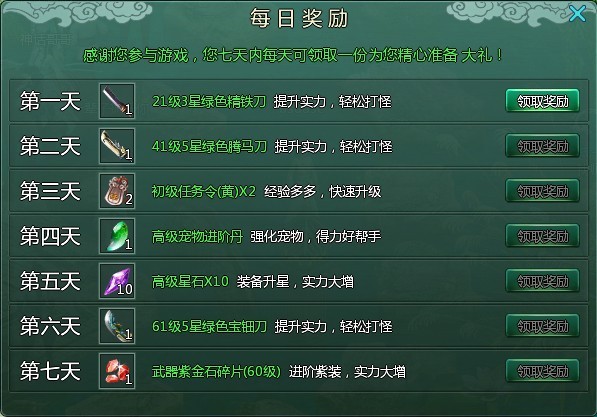The image size is (597, 417).
Task: Click the Day 3 quest token icon
Action: coord(117,191)
